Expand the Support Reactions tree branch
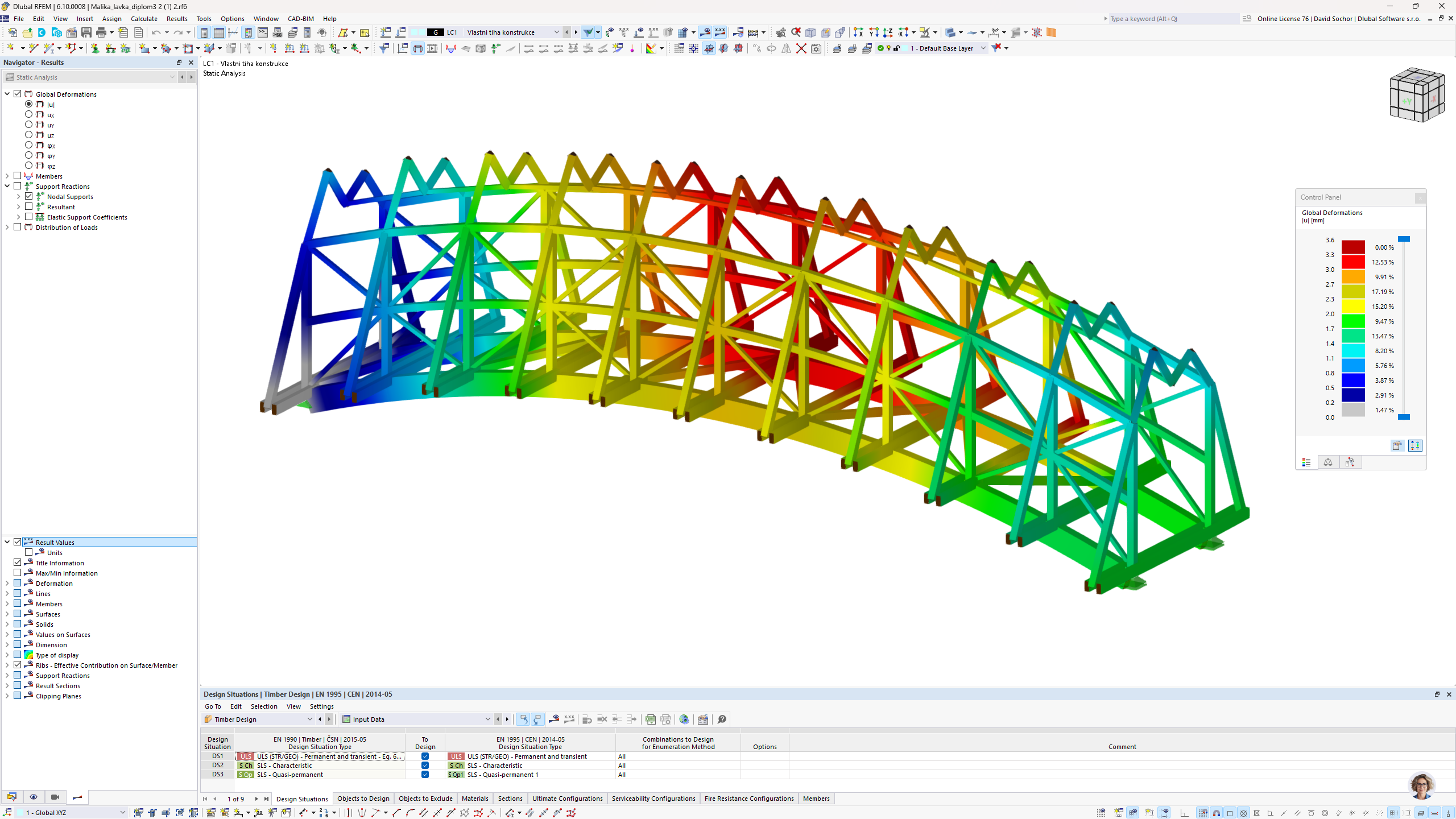1456x819 pixels. 7,186
